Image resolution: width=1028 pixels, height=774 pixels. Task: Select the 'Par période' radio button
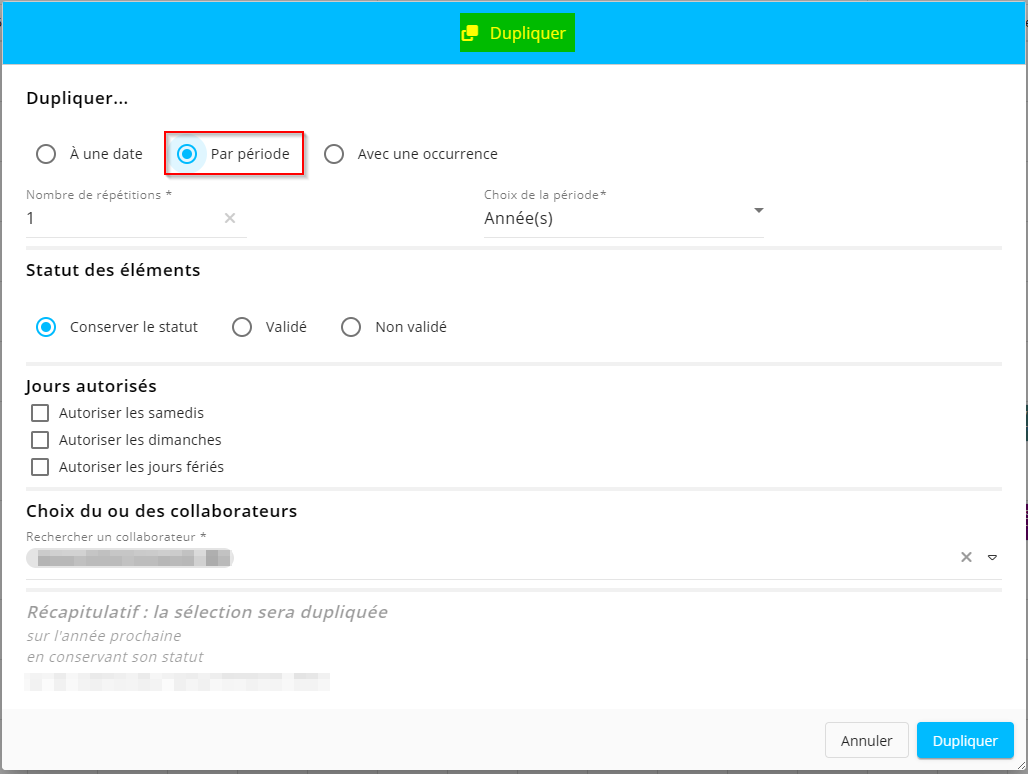(x=186, y=154)
